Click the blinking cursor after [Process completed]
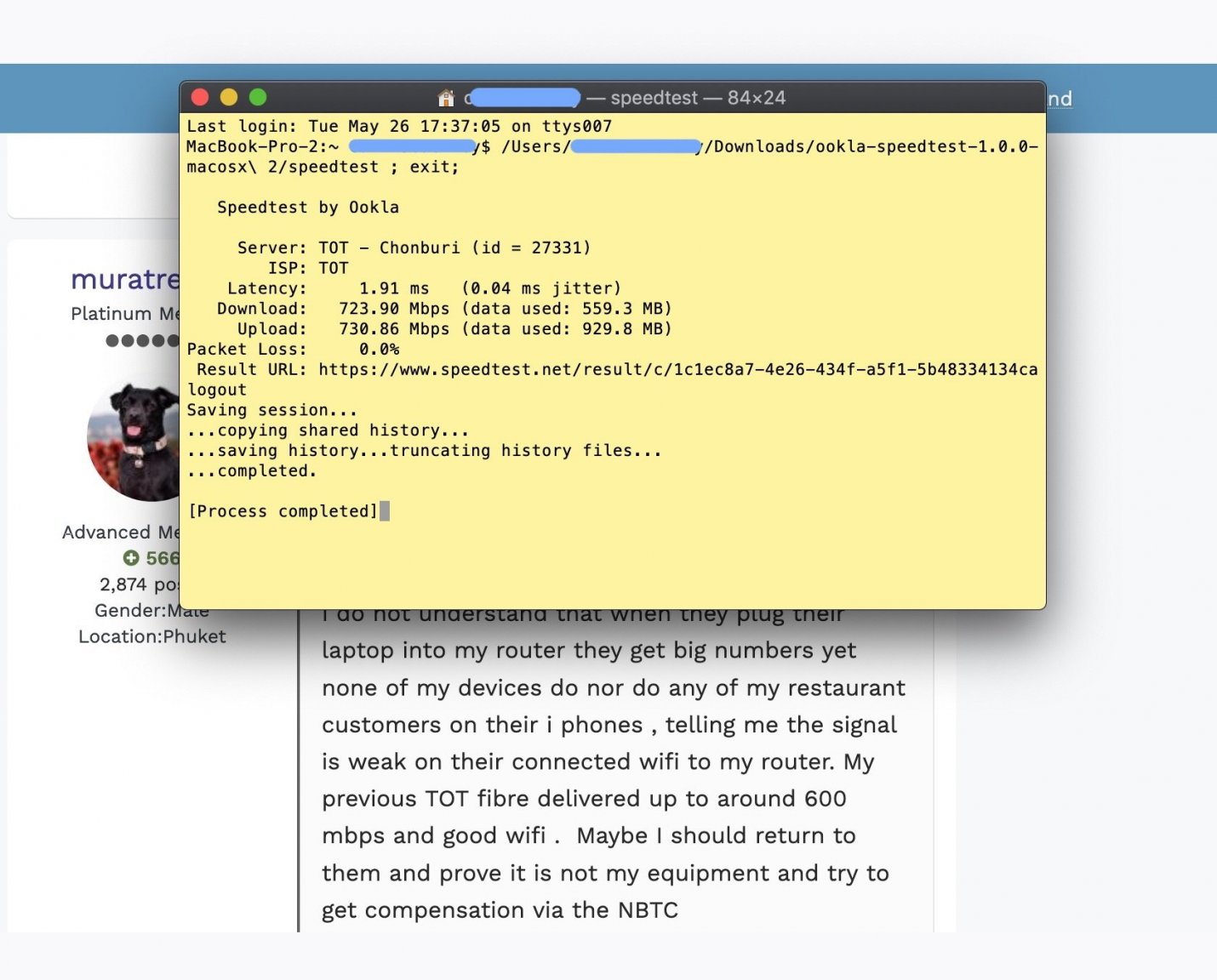Image resolution: width=1217 pixels, height=980 pixels. coord(386,510)
